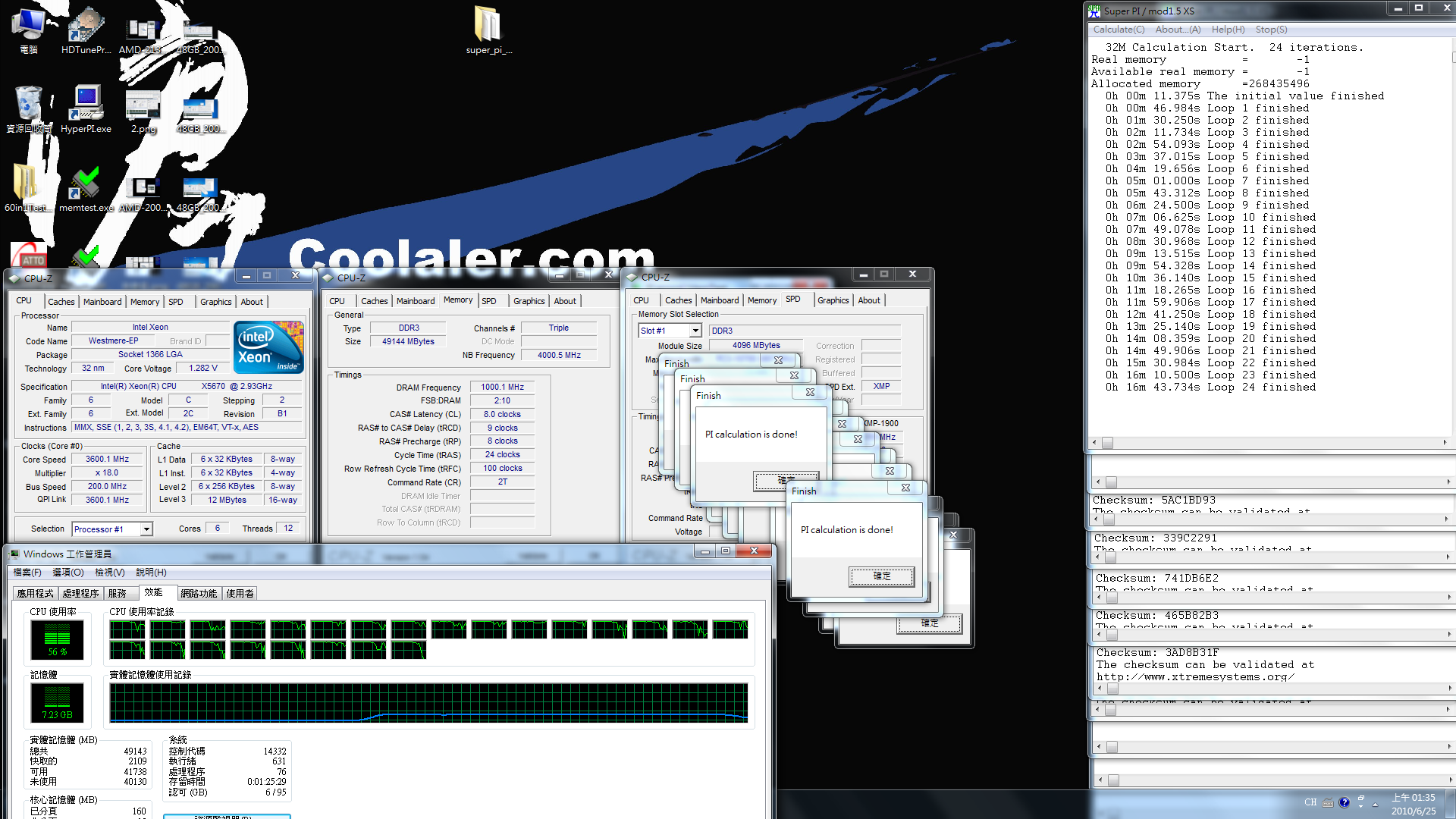
Task: Open Graphics tab in left CPU-Z window
Action: [x=216, y=302]
